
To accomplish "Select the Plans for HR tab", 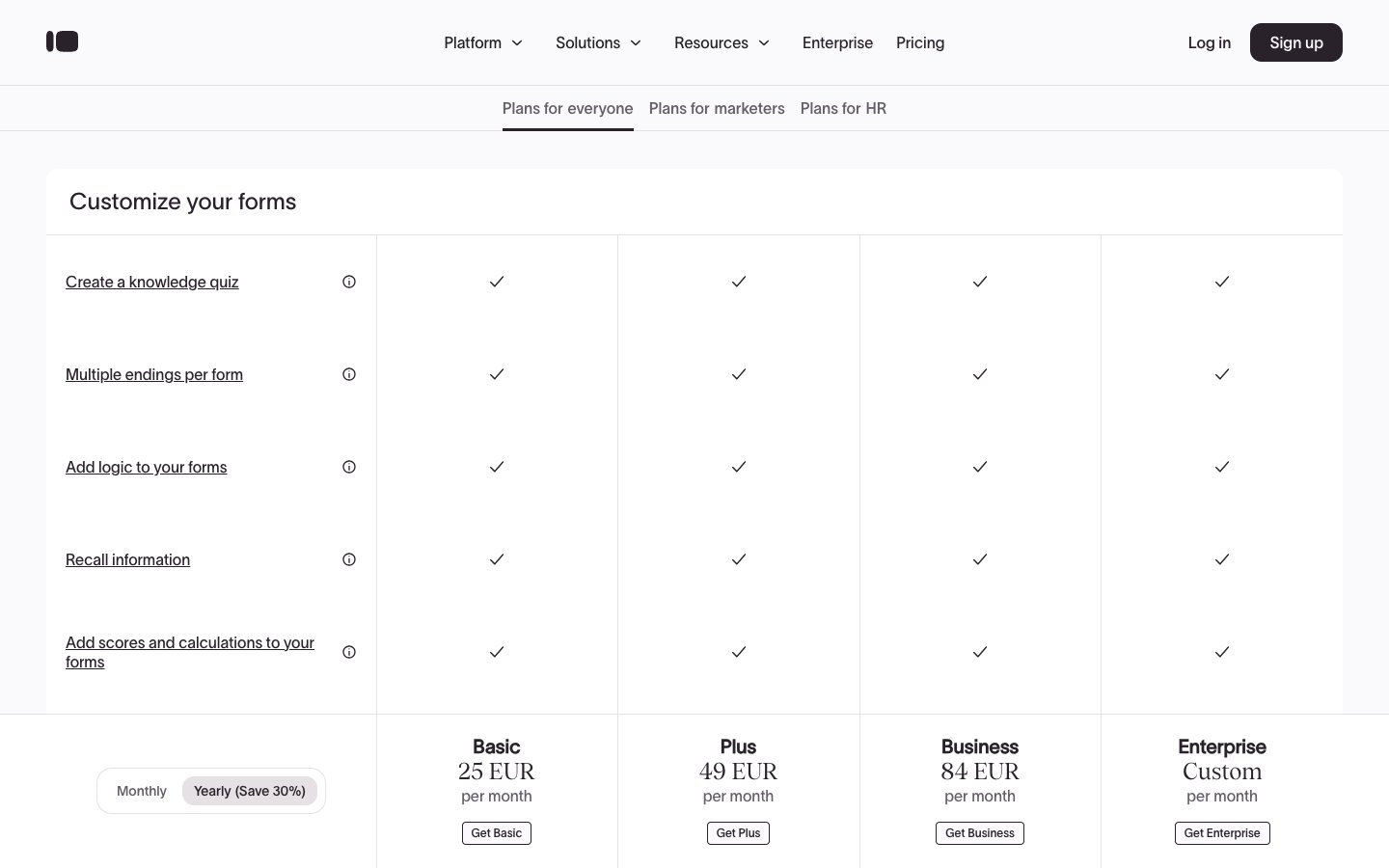I will (x=843, y=108).
